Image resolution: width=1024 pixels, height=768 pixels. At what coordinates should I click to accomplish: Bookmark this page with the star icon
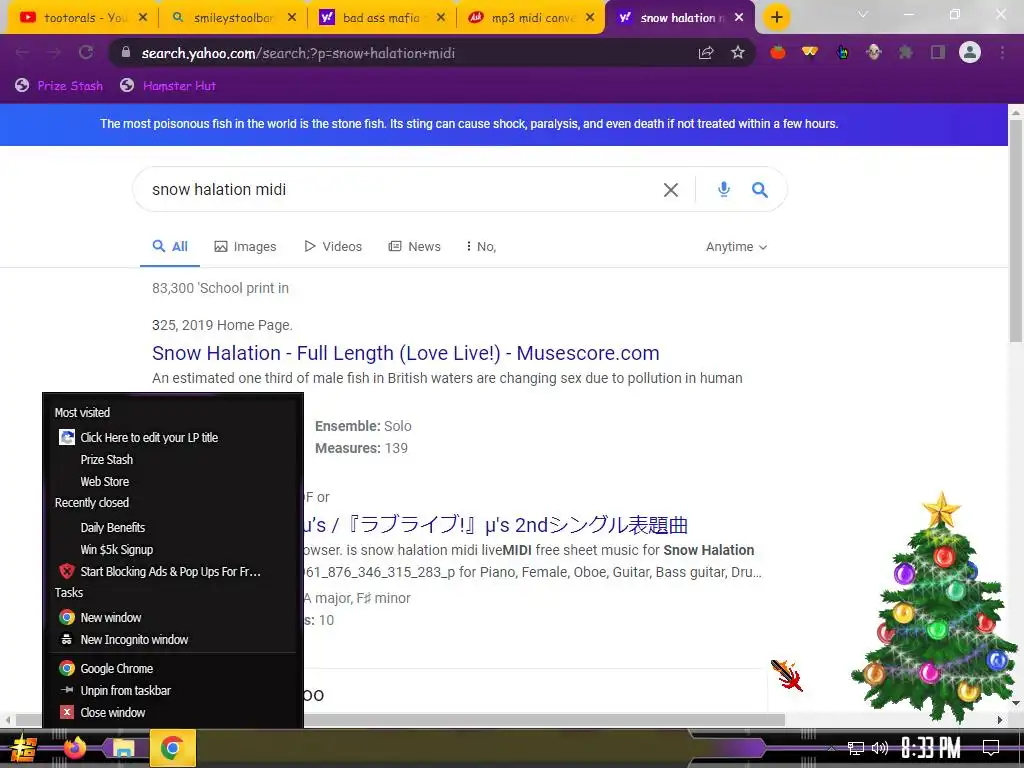[x=738, y=53]
